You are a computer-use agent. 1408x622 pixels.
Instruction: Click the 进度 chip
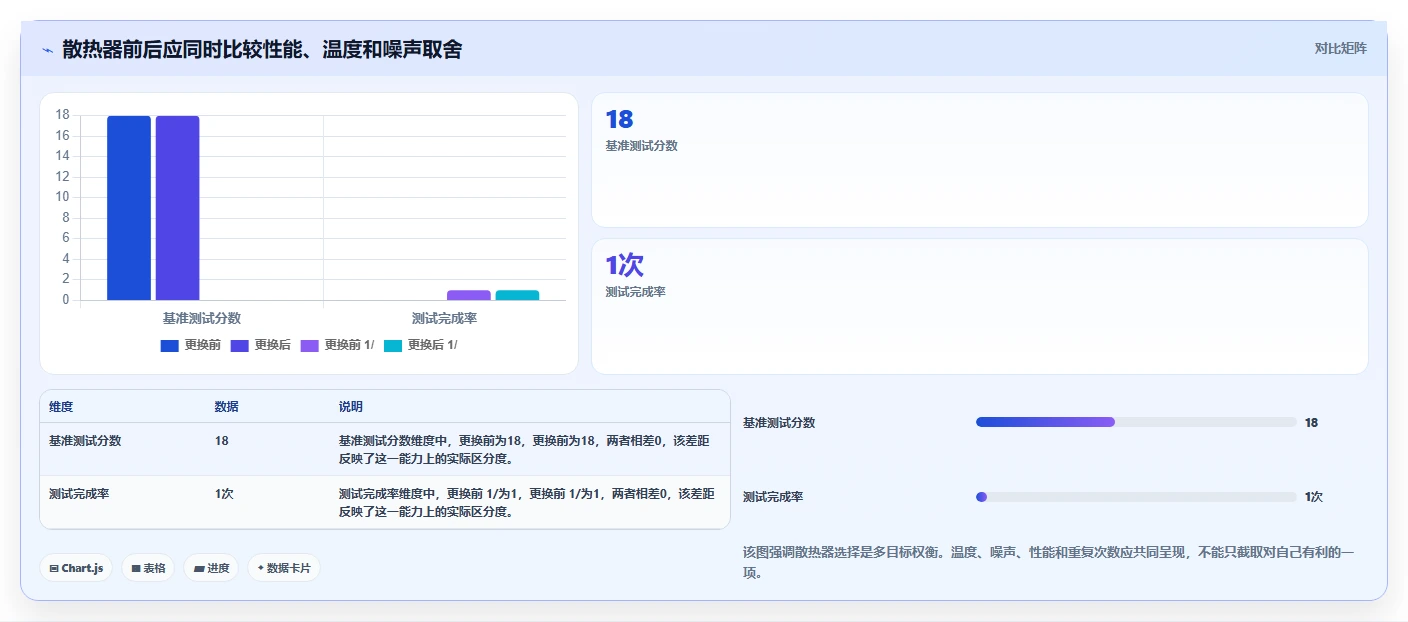[211, 568]
